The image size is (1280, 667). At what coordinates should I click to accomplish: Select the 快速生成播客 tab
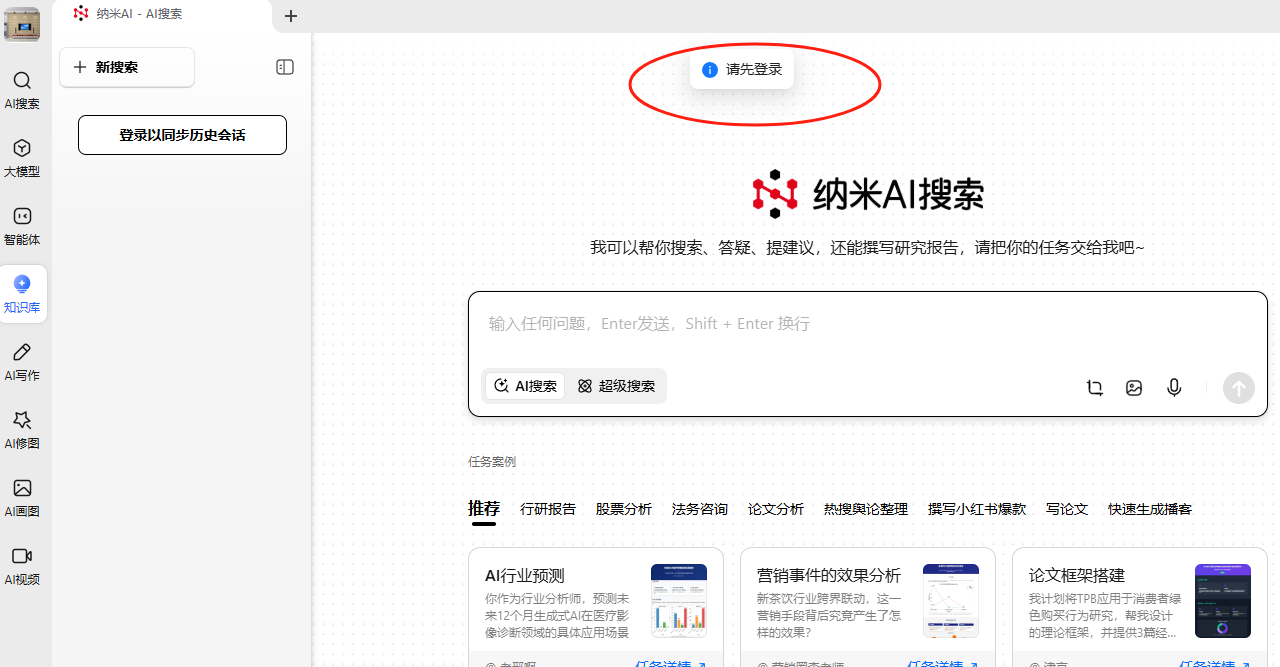coord(1150,509)
